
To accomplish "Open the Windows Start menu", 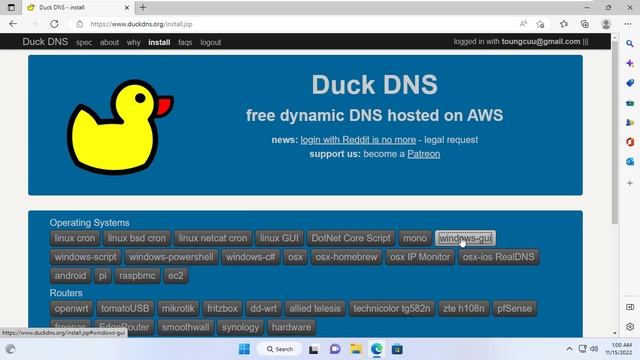I will point(244,349).
